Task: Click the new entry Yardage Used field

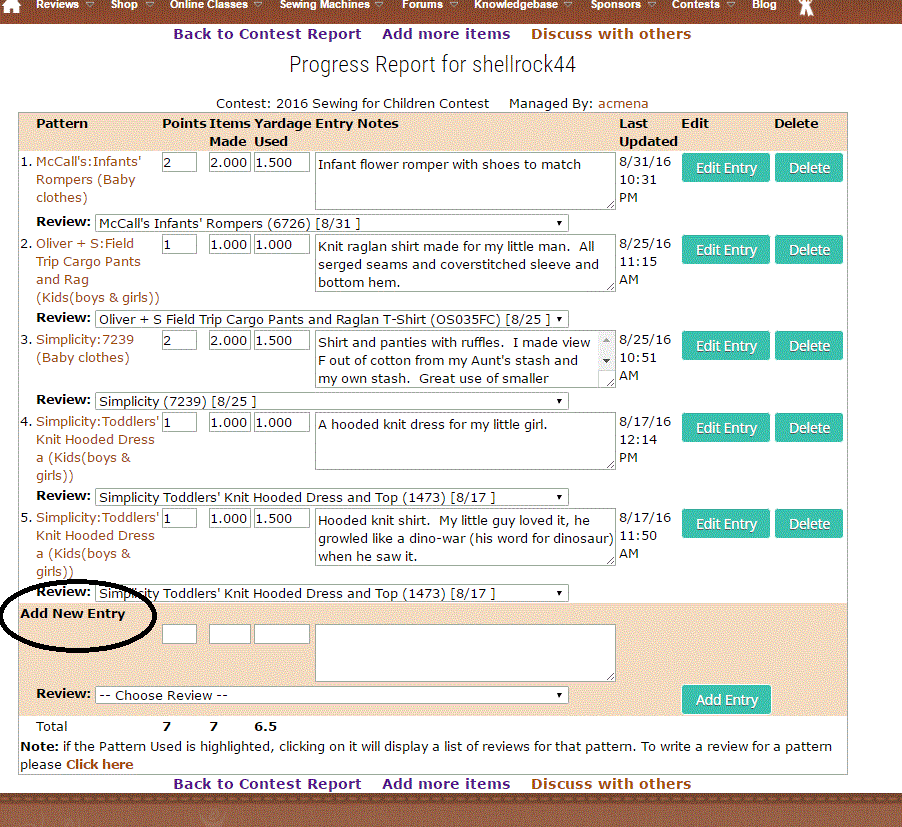Action: click(282, 634)
